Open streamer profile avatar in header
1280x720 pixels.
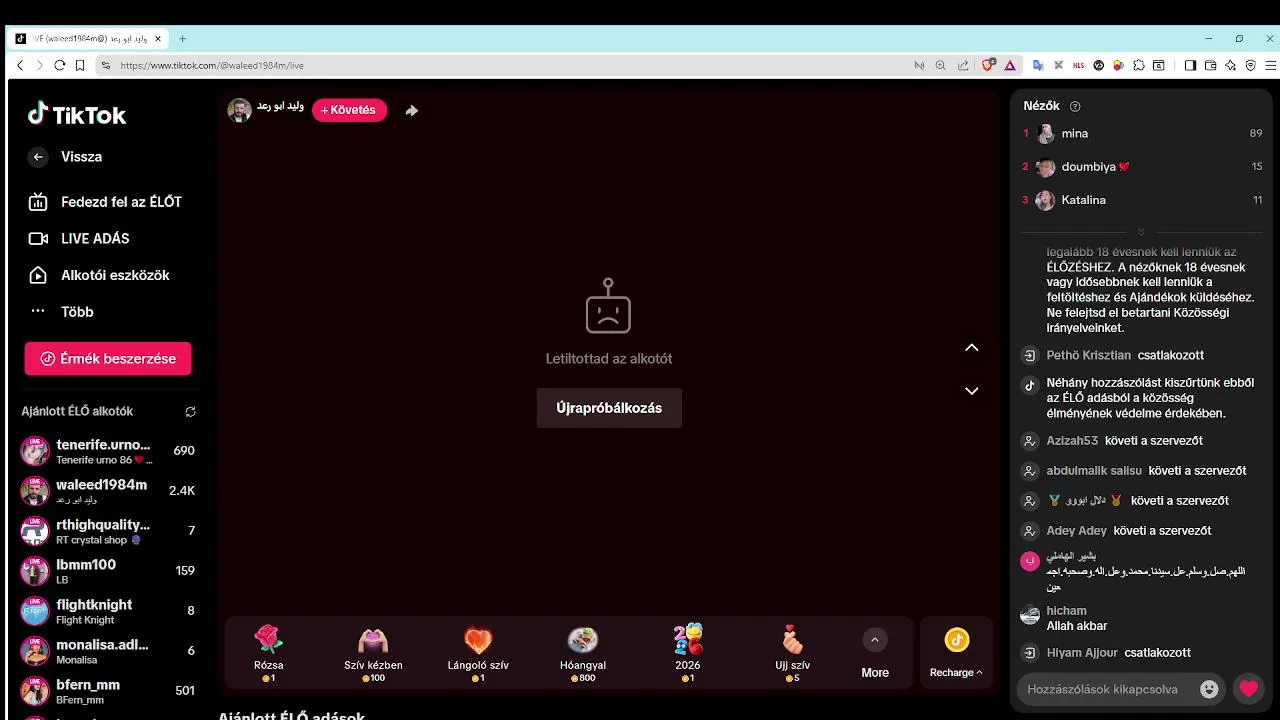coord(239,110)
